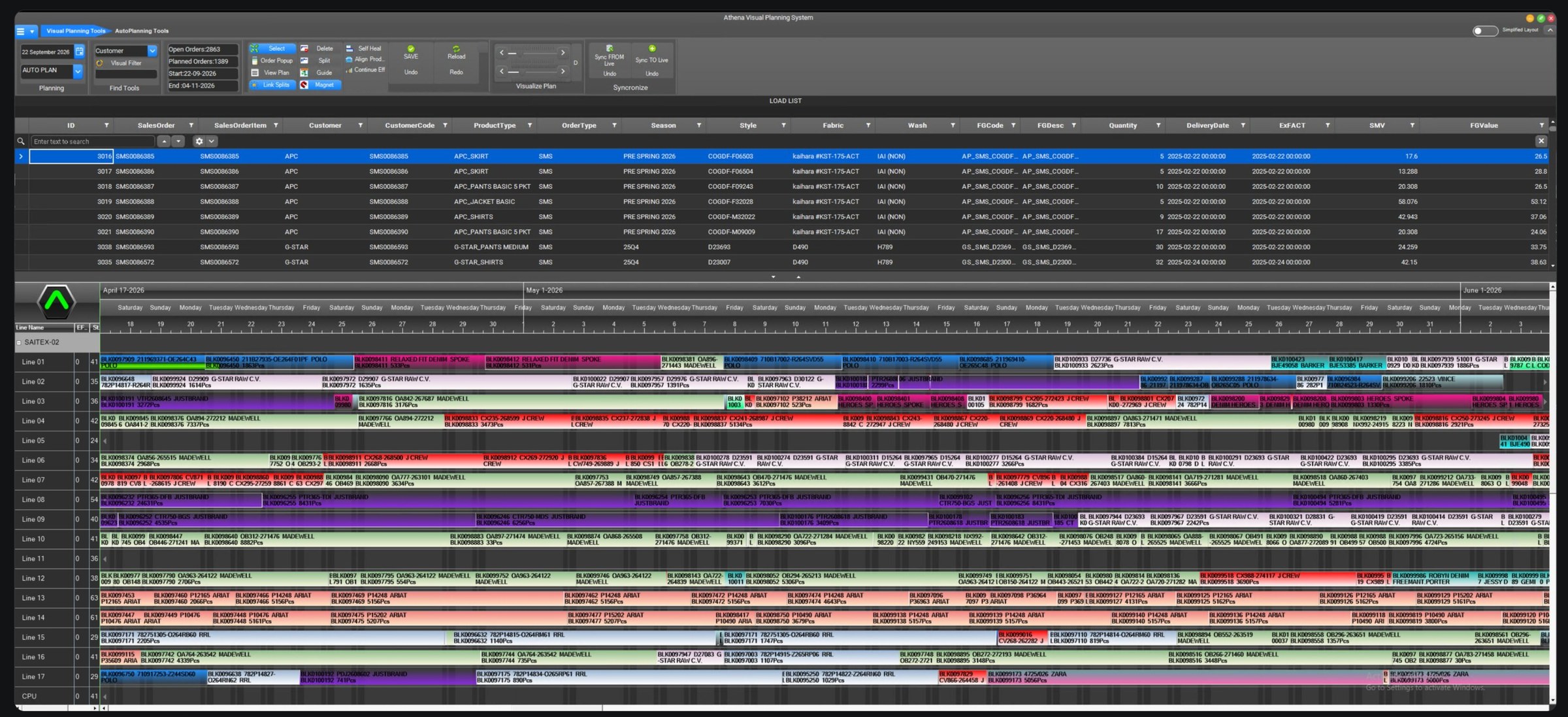Click Continue Eff tool
Screen dimensions: 1568x717
coord(364,70)
